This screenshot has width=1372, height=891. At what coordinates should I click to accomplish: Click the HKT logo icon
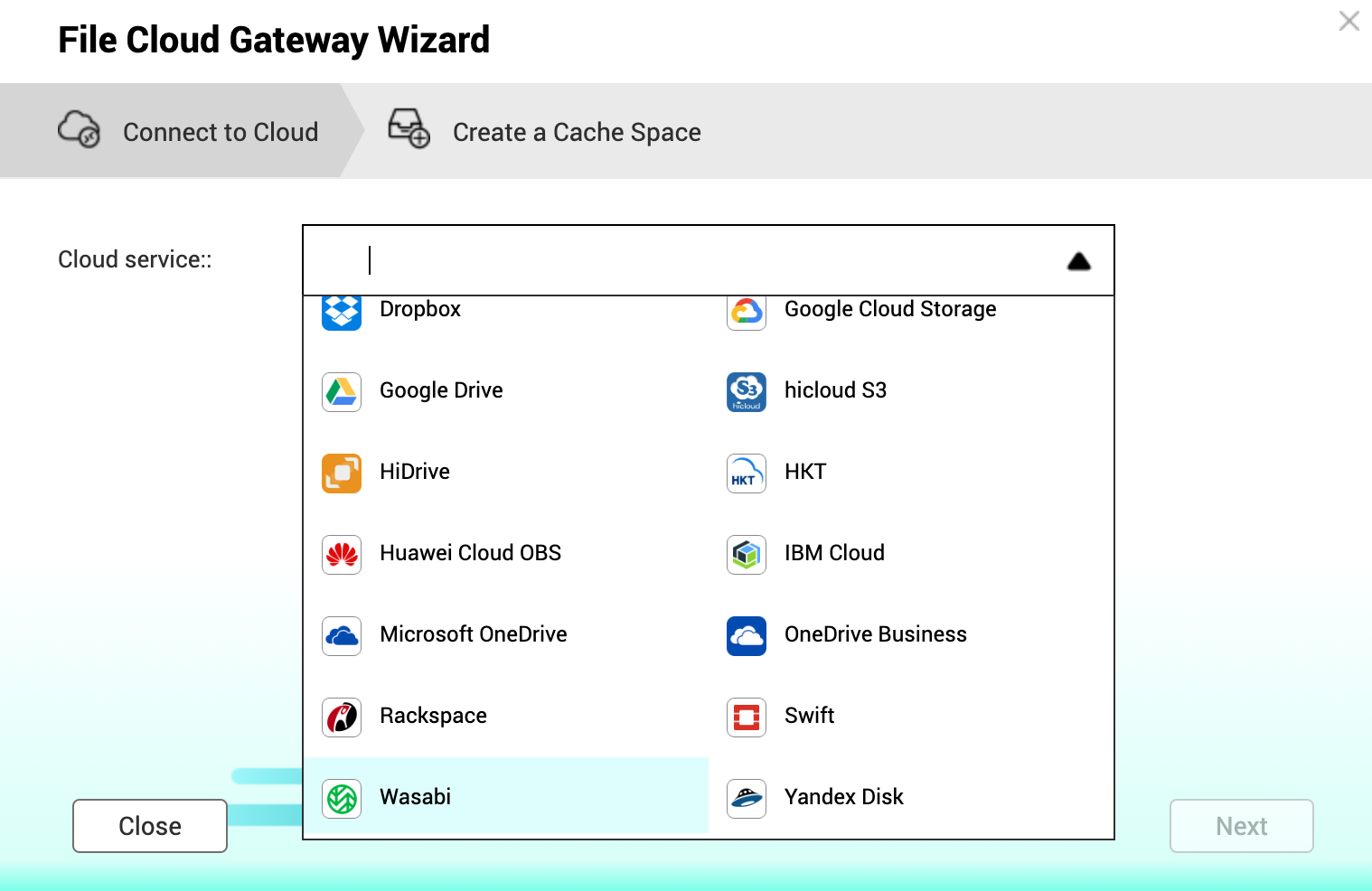747,474
